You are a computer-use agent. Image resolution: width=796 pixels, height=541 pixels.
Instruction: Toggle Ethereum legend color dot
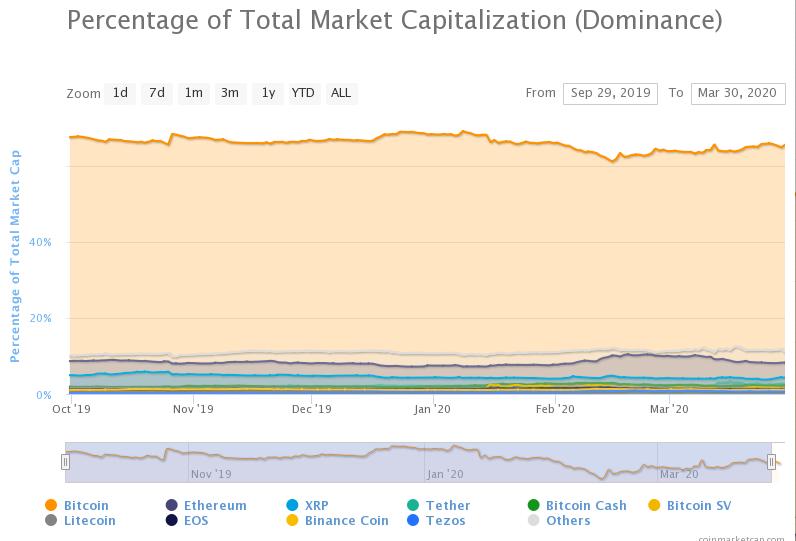pos(172,505)
